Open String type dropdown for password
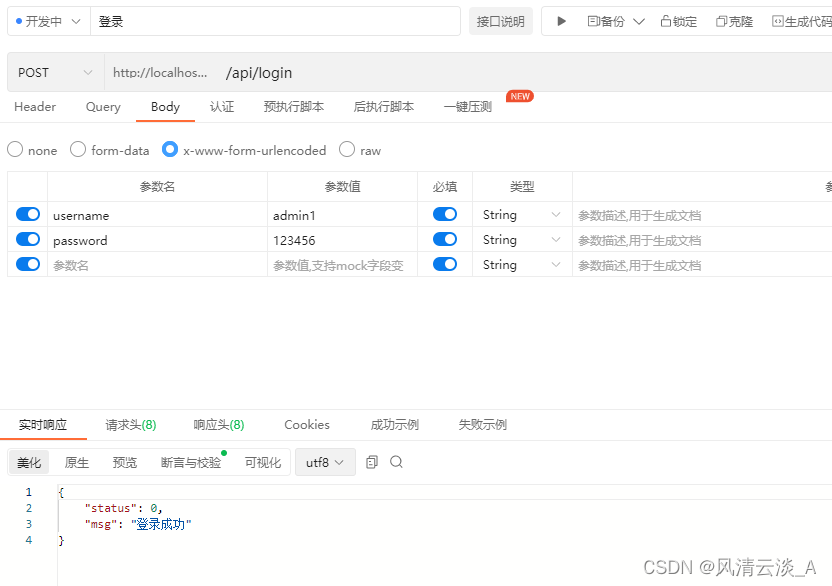Screen dimensions: 832x586 pyautogui.click(x=522, y=239)
